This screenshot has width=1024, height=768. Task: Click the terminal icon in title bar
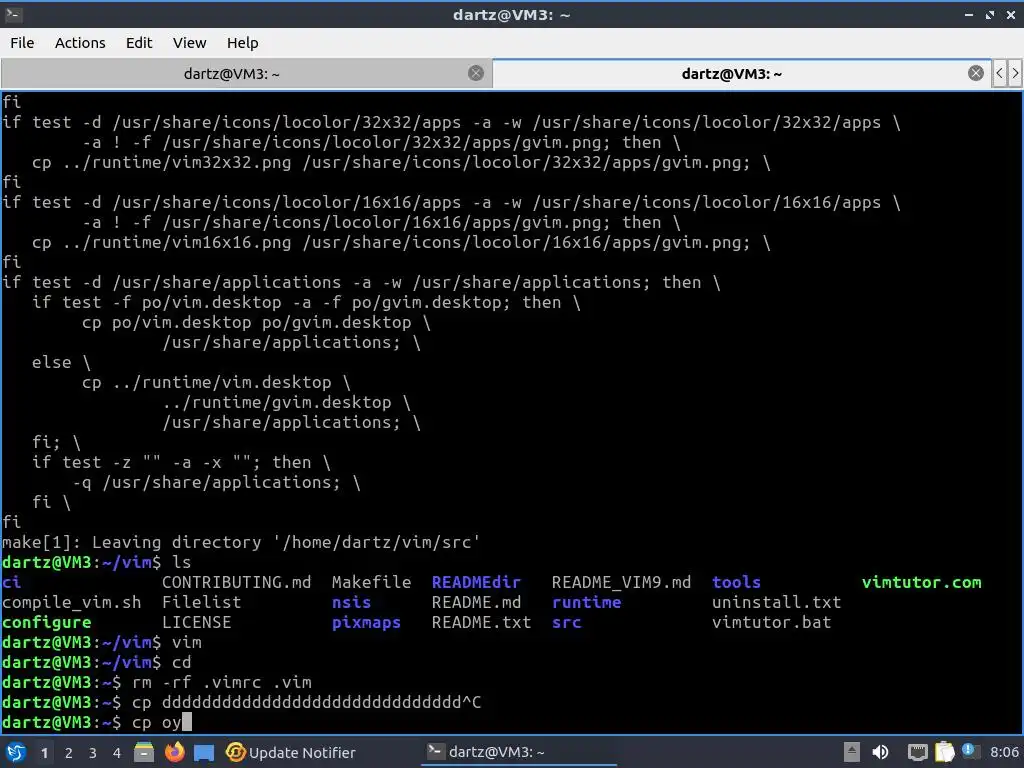click(14, 14)
